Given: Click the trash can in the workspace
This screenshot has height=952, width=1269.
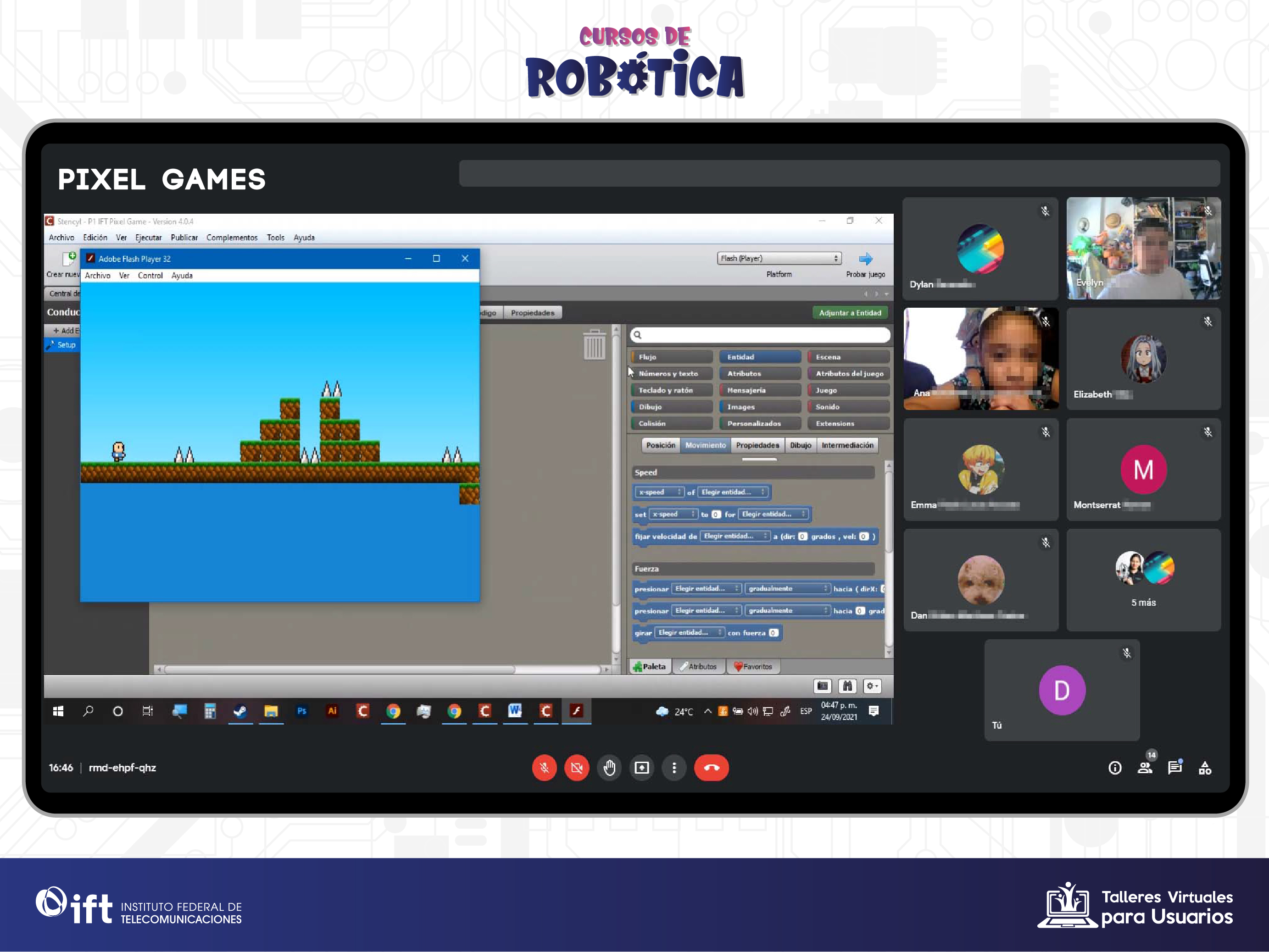Looking at the screenshot, I should pos(594,345).
